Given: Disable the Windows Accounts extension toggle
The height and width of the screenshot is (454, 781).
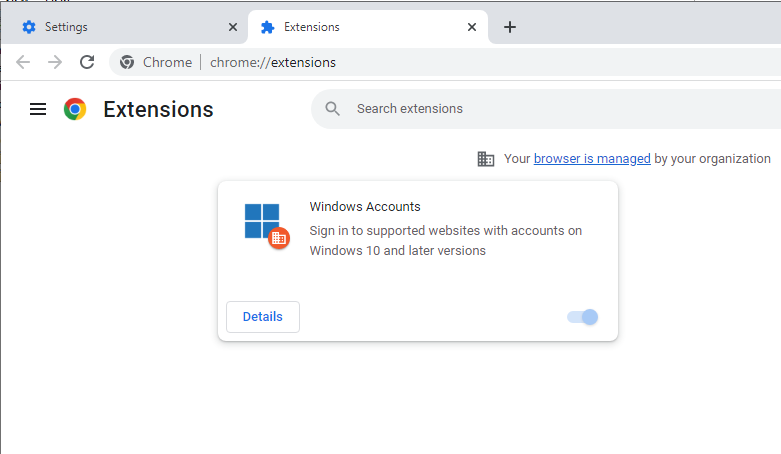Looking at the screenshot, I should (583, 317).
